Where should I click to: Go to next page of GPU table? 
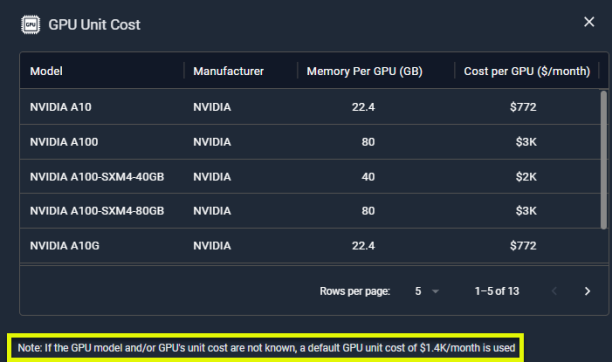point(587,291)
